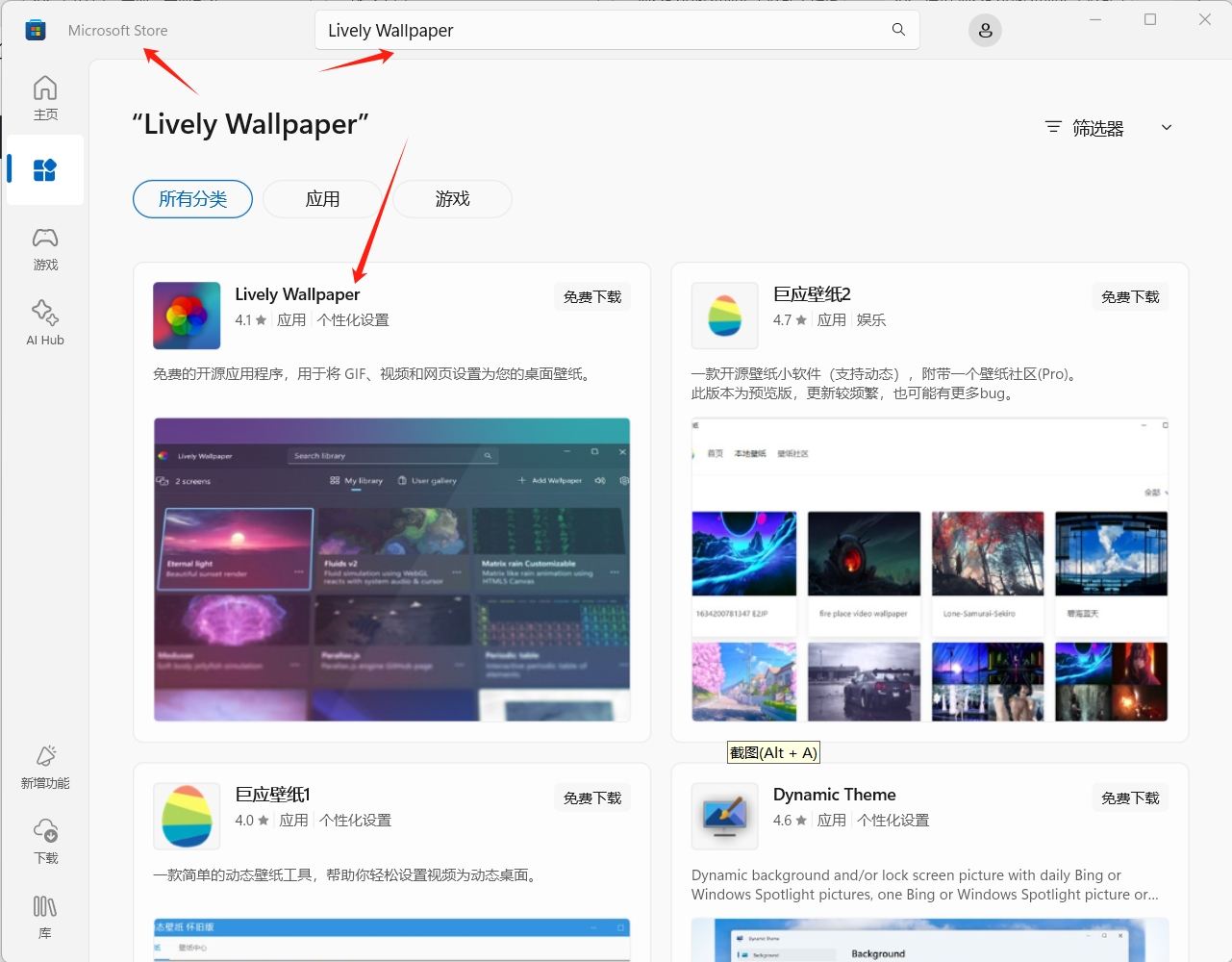Minimize the Microsoft Store window
Screen dimensions: 1232x962
point(1095,19)
